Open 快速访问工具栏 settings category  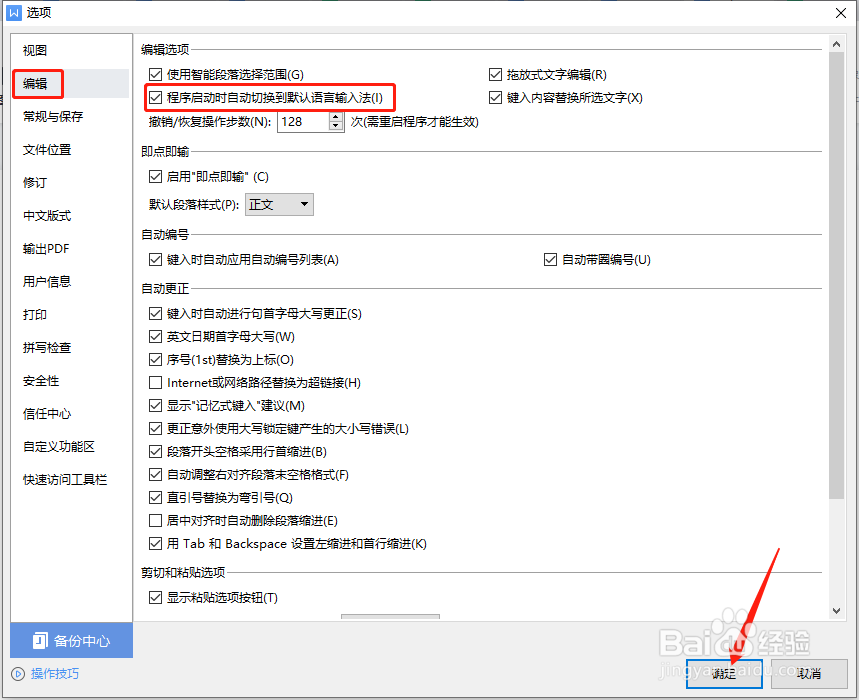pyautogui.click(x=65, y=479)
